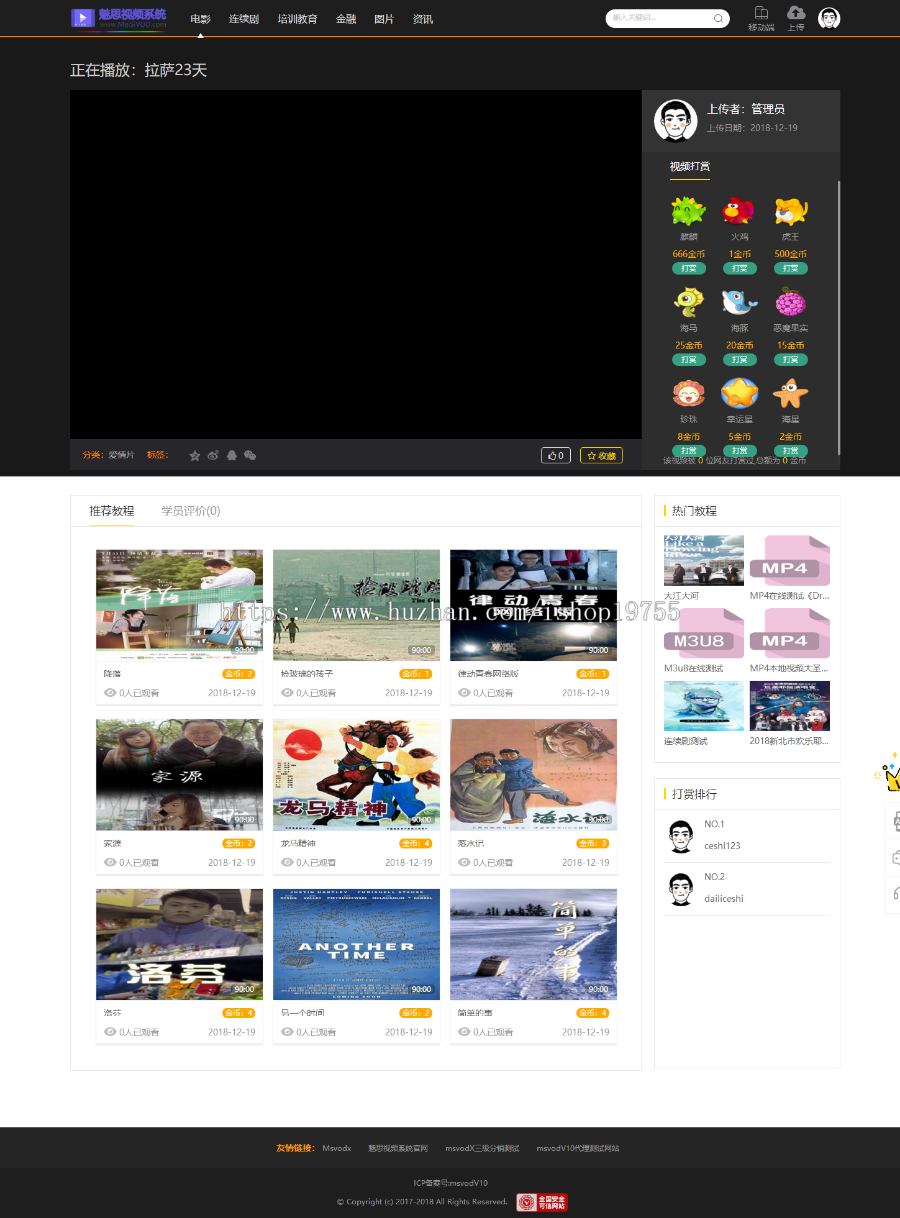Click 打赏 under 15金币 恶魔果实
Screen dimensions: 900x1218
[790, 359]
